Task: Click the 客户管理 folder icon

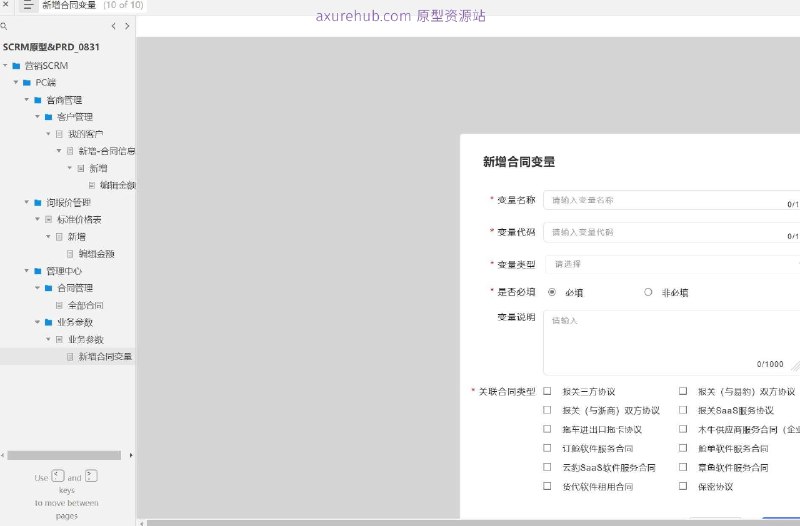Action: point(48,117)
